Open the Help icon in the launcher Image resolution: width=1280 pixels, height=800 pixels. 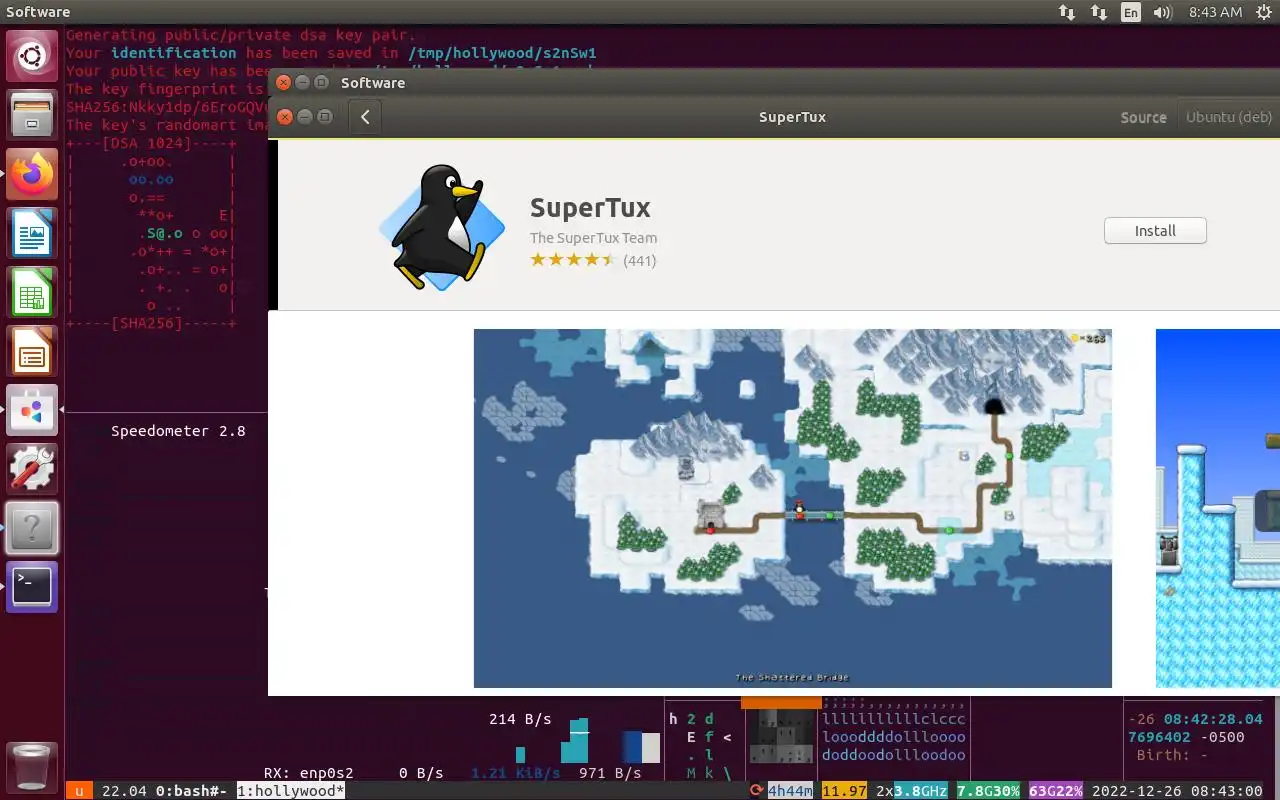tap(32, 528)
